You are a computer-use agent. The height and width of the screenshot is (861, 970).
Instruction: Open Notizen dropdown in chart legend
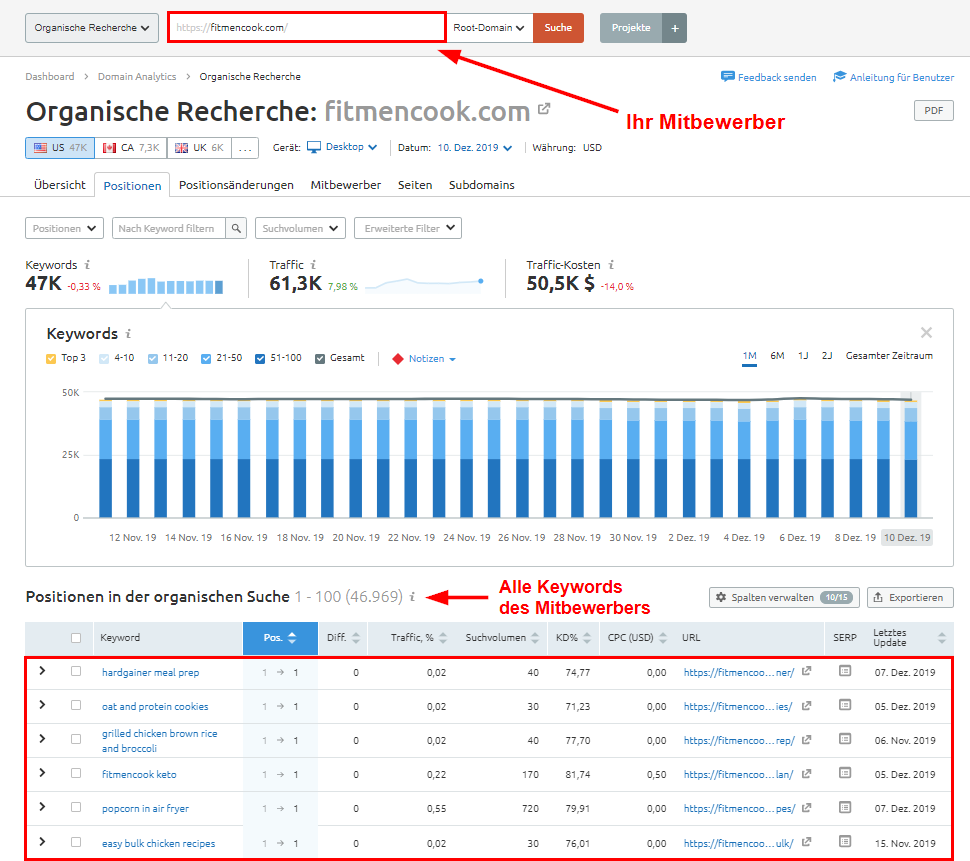point(424,359)
